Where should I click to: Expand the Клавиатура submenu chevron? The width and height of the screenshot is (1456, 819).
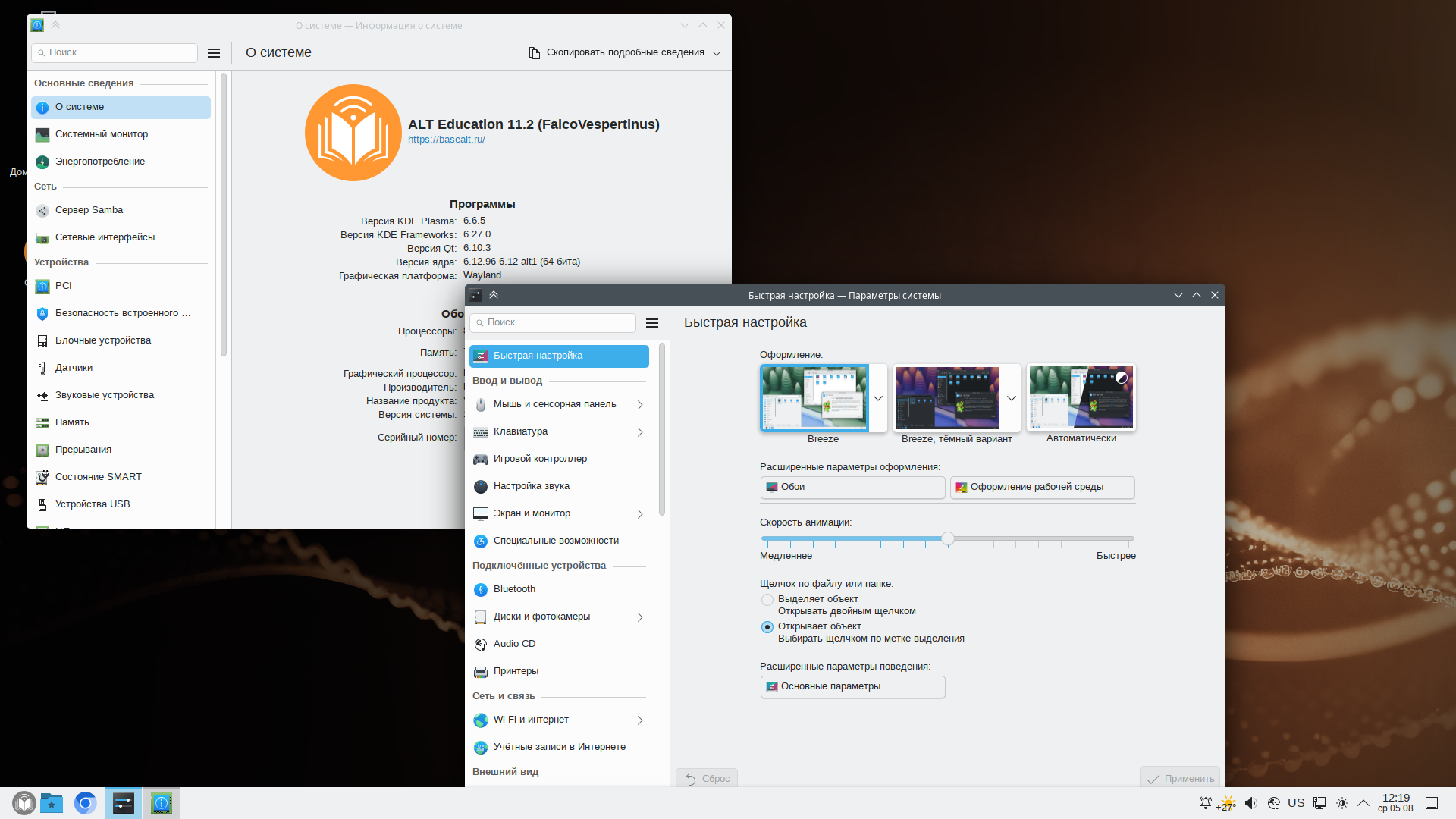[640, 432]
